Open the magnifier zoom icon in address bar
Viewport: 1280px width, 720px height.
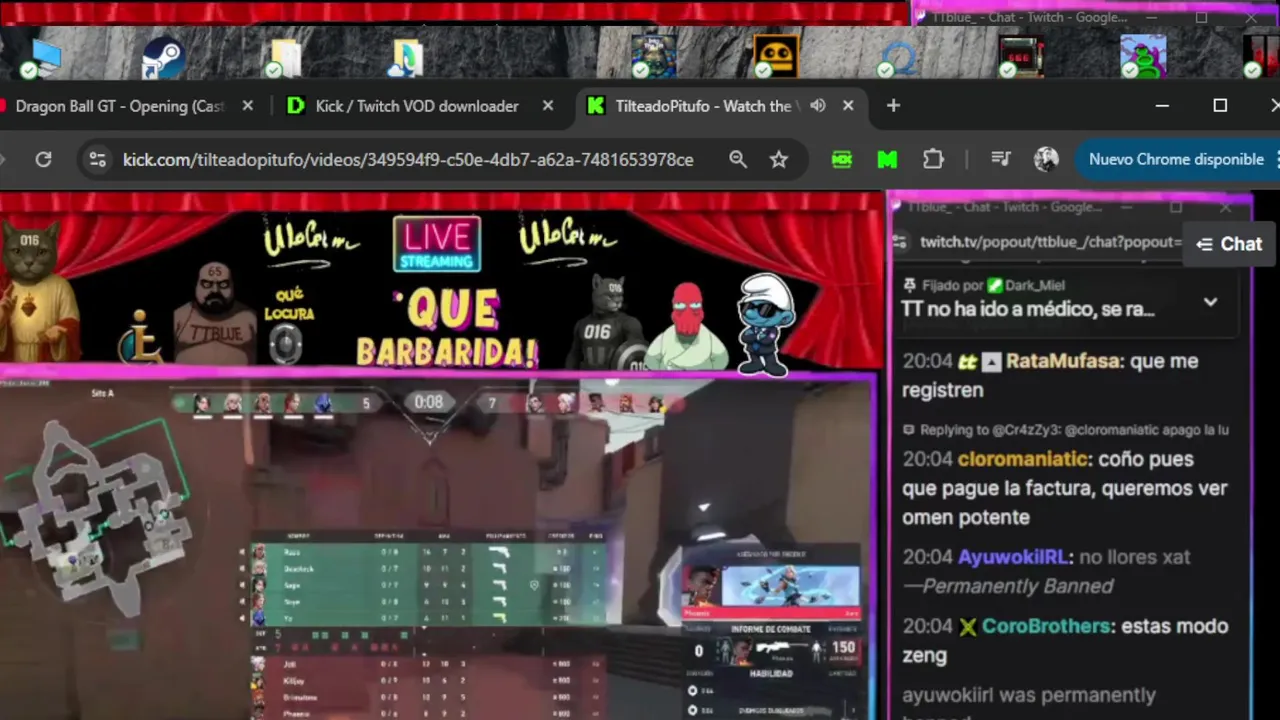[x=738, y=159]
